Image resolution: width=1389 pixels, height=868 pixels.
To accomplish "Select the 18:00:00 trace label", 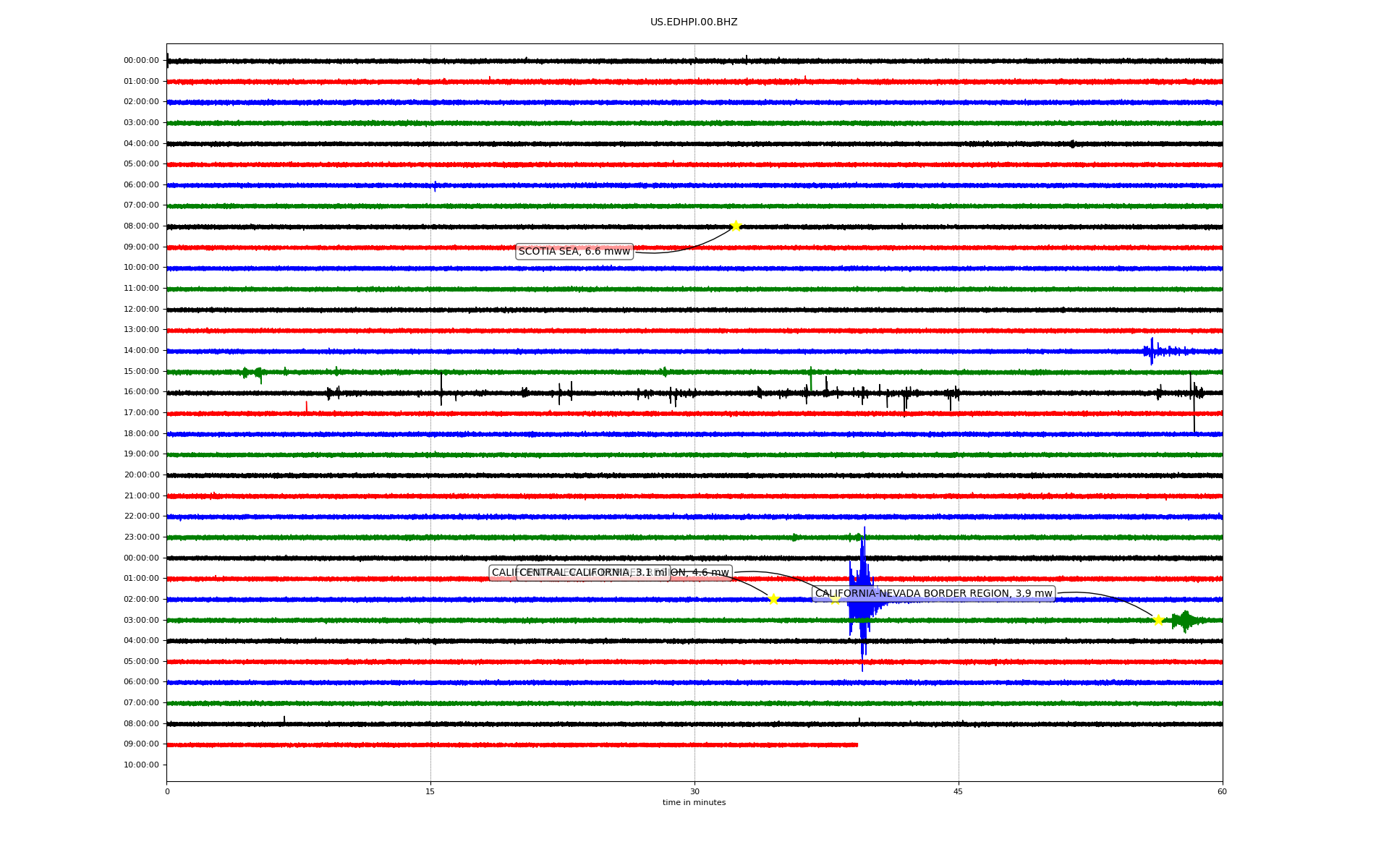I will pos(141,434).
